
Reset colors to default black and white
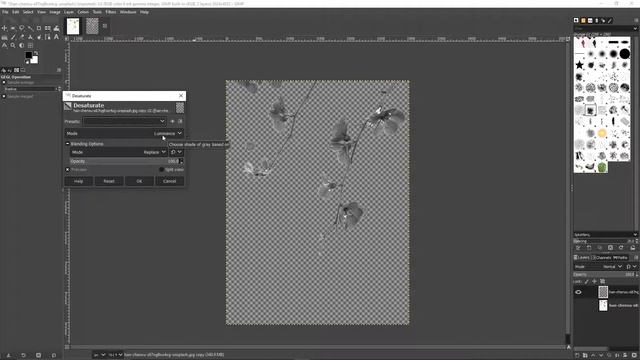pos(27,62)
